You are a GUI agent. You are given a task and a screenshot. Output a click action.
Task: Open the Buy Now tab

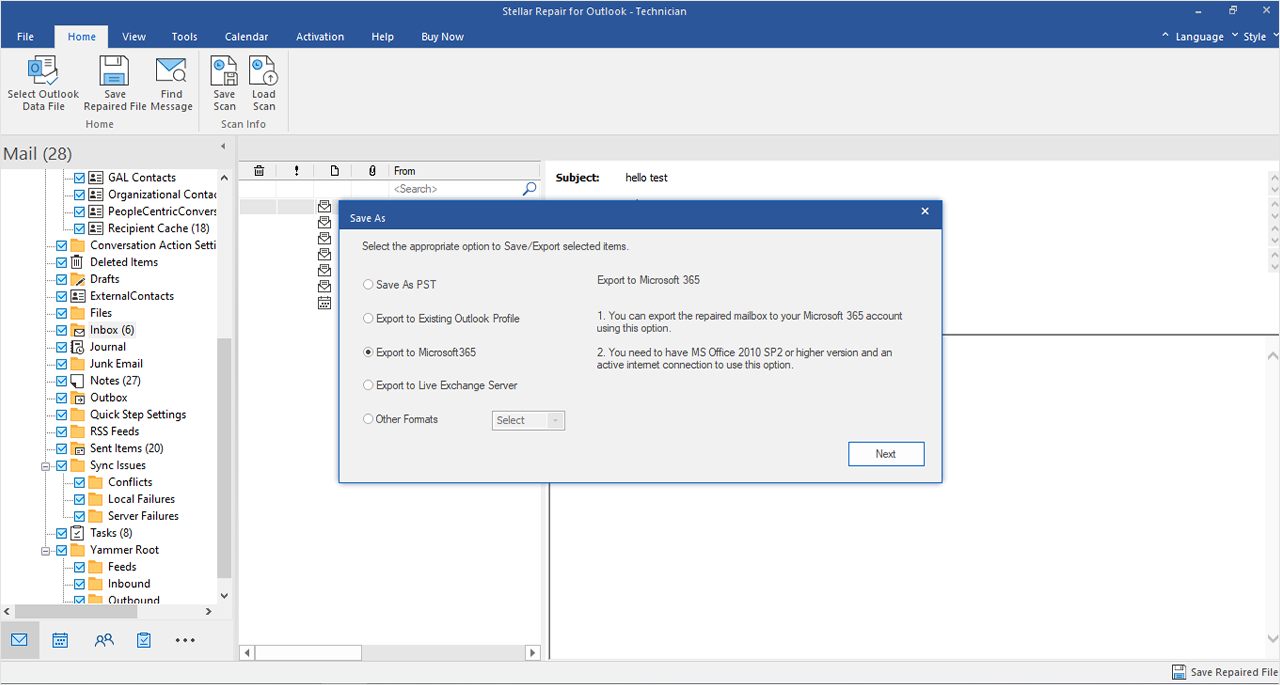pyautogui.click(x=442, y=37)
